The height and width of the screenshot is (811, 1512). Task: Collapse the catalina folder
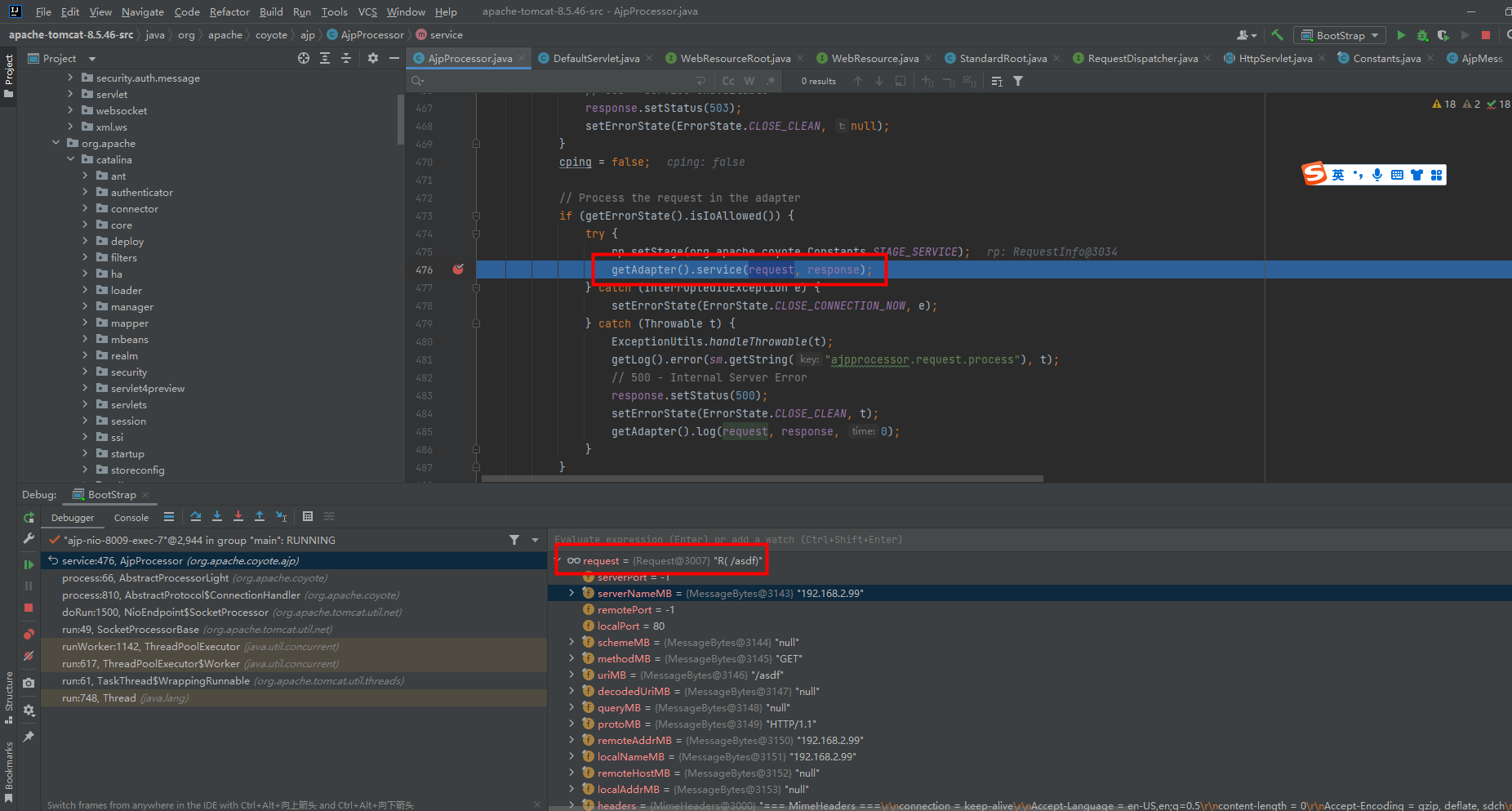point(71,159)
